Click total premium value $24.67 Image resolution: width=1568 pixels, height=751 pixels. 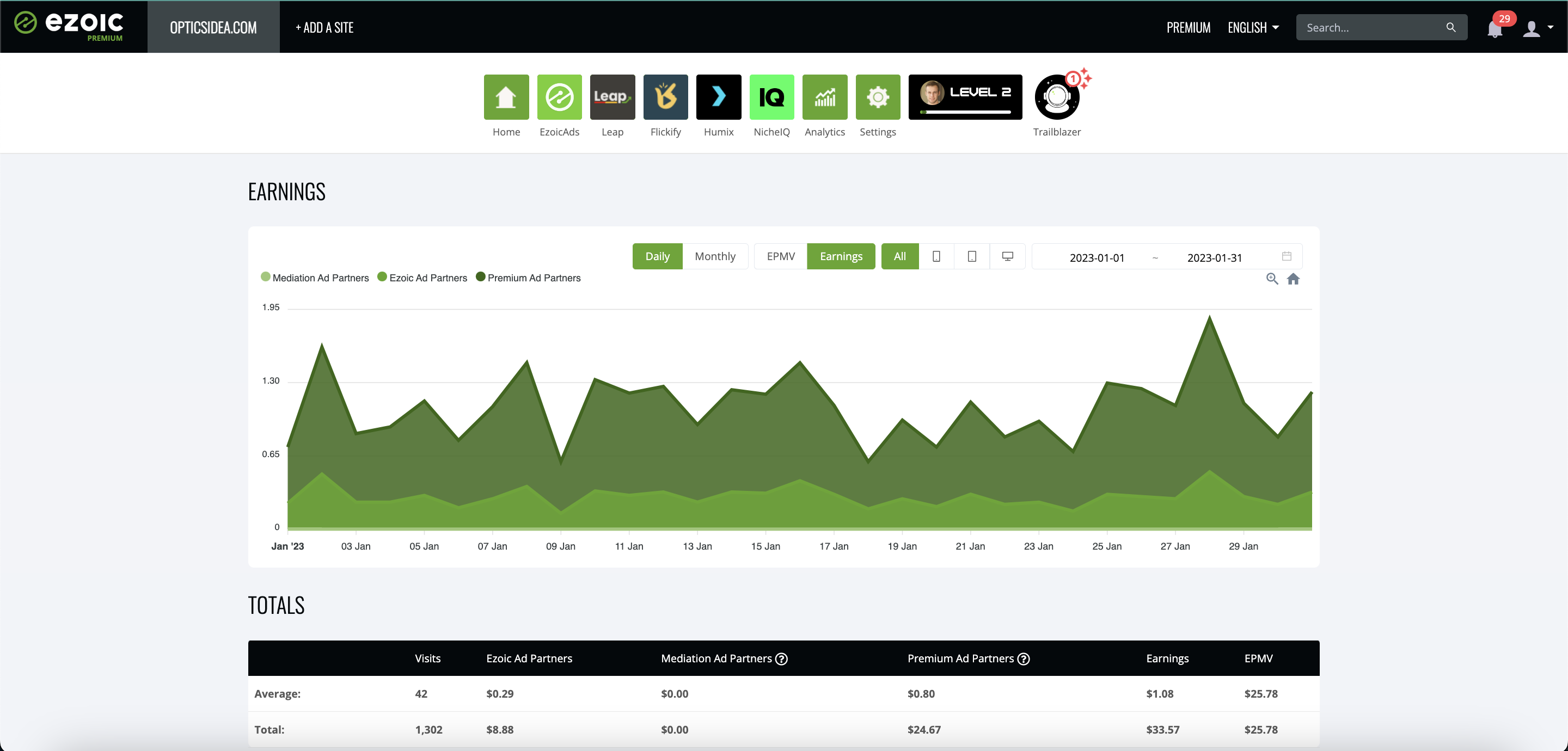(x=924, y=729)
